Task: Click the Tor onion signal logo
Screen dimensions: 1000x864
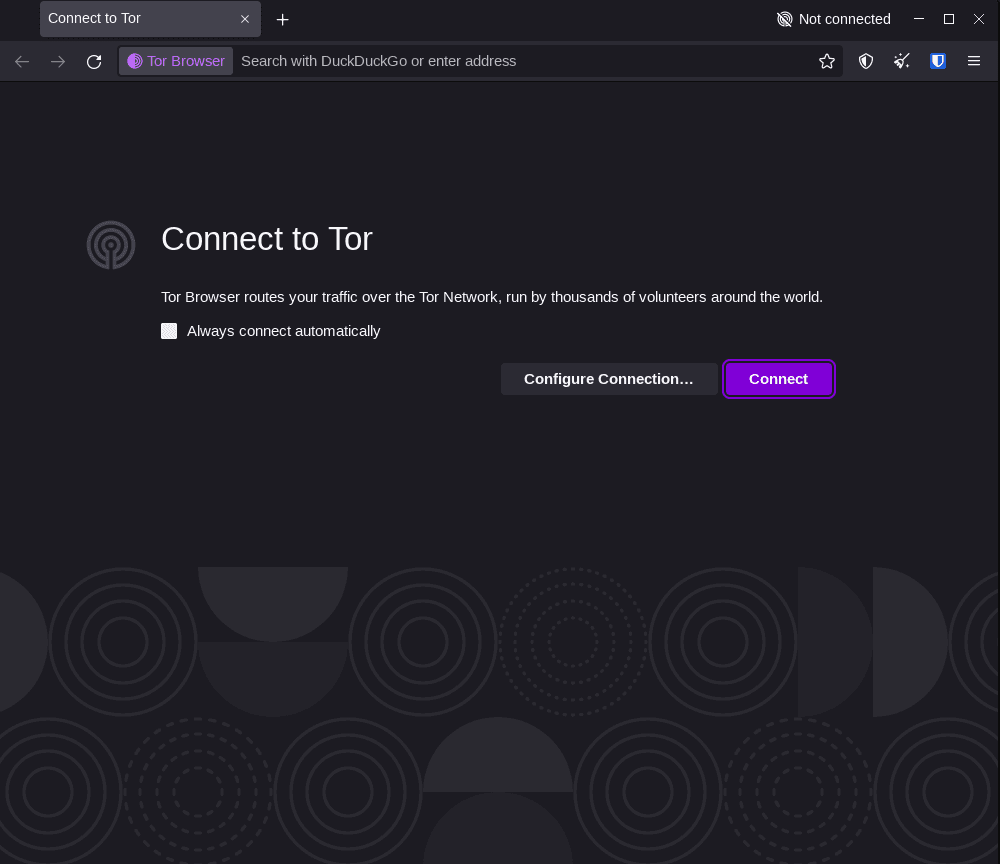Action: tap(111, 245)
